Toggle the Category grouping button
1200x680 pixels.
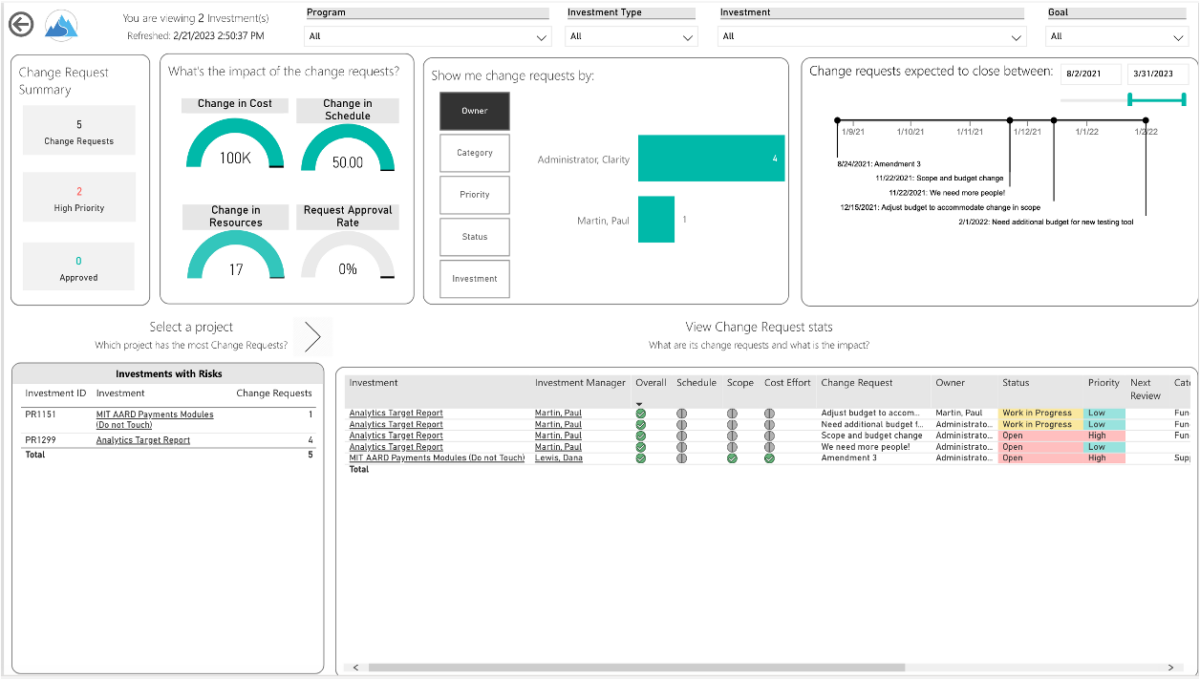[474, 152]
